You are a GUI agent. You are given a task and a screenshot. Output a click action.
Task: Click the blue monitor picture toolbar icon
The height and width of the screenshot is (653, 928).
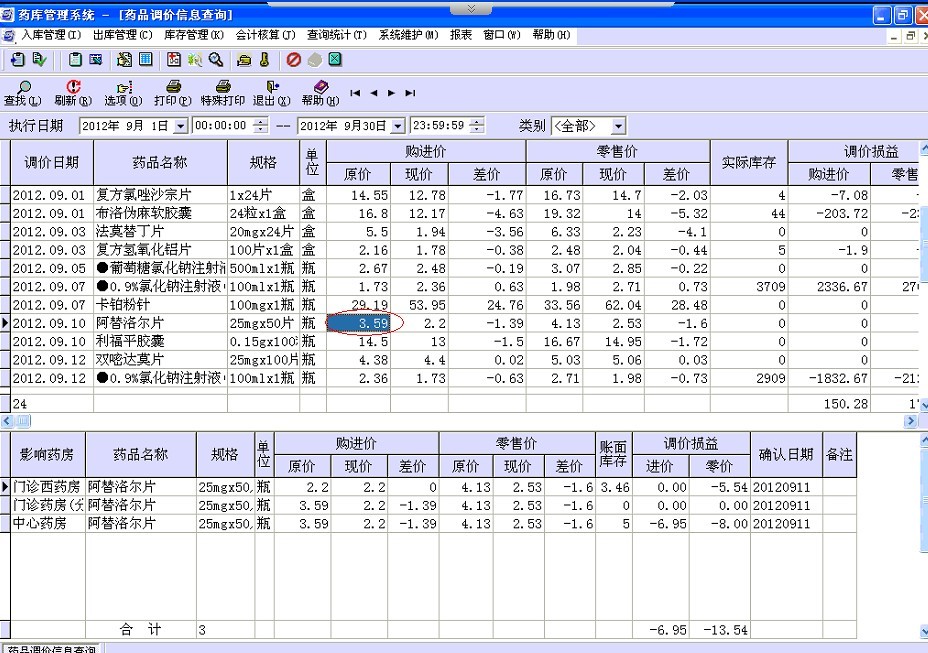click(x=95, y=59)
